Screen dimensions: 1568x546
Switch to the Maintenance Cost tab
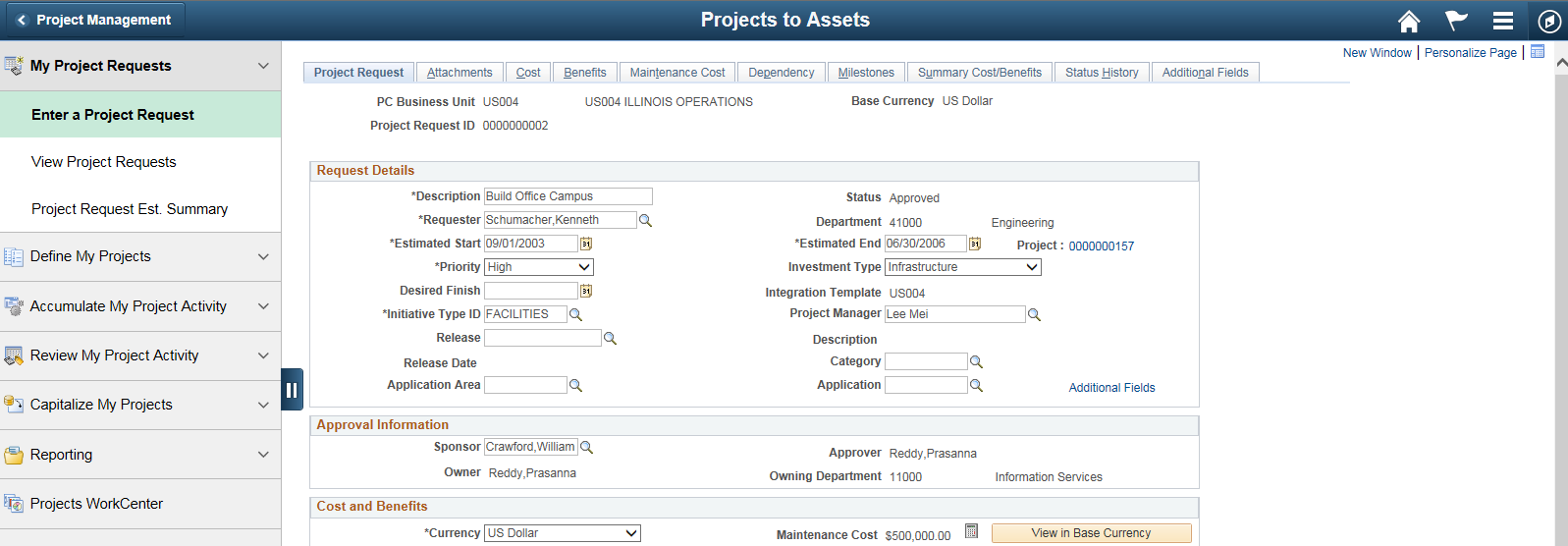click(677, 73)
